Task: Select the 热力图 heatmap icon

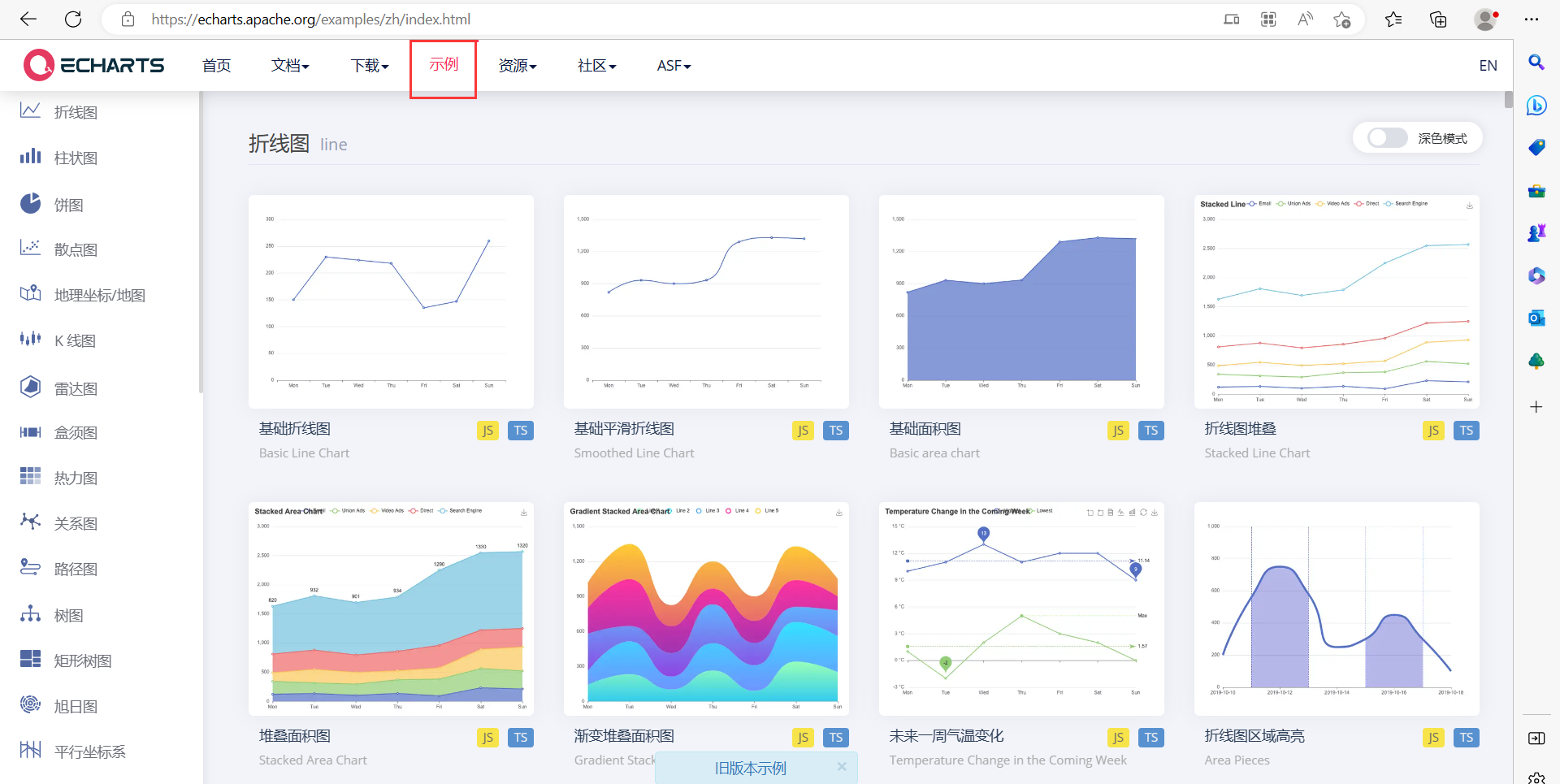Action: point(31,476)
